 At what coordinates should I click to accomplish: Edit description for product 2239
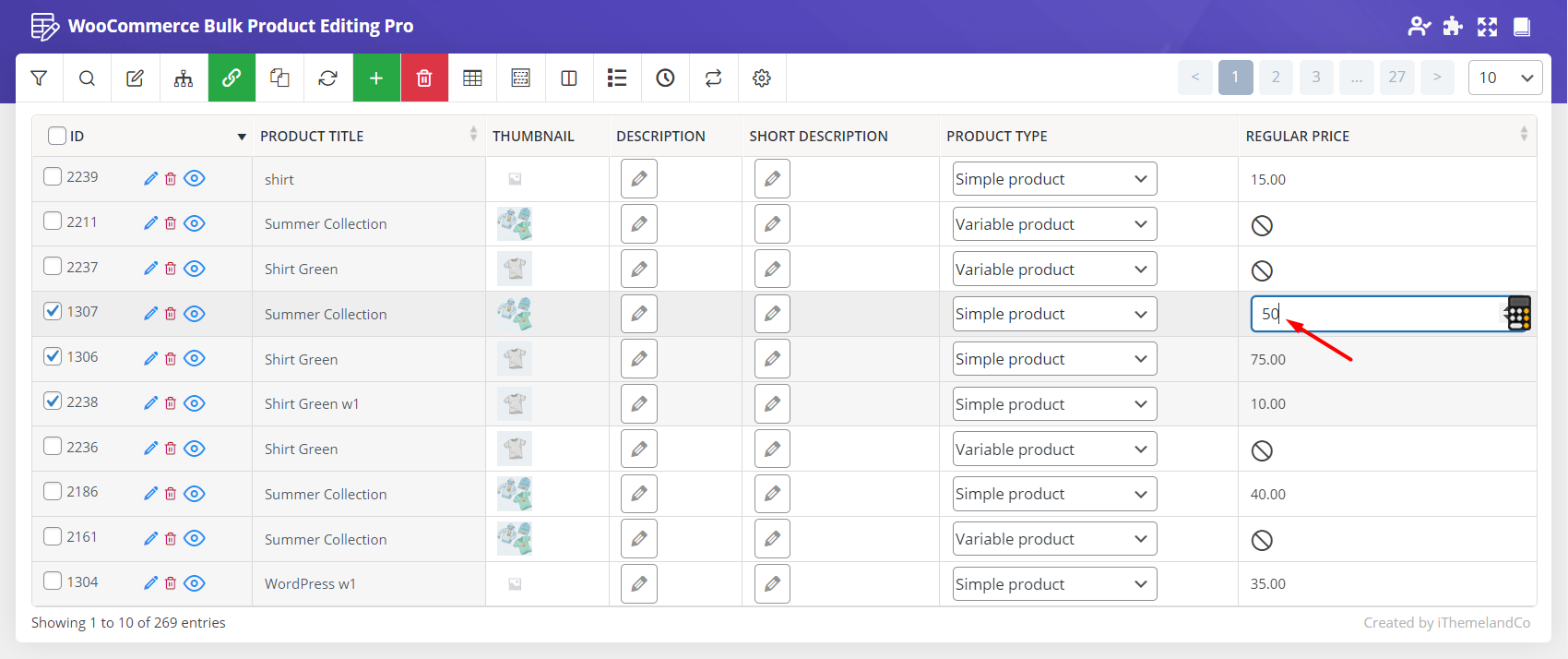click(x=638, y=179)
